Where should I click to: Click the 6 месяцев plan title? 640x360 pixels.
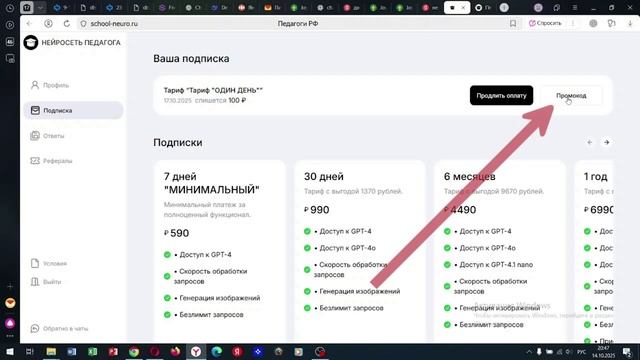(x=469, y=176)
